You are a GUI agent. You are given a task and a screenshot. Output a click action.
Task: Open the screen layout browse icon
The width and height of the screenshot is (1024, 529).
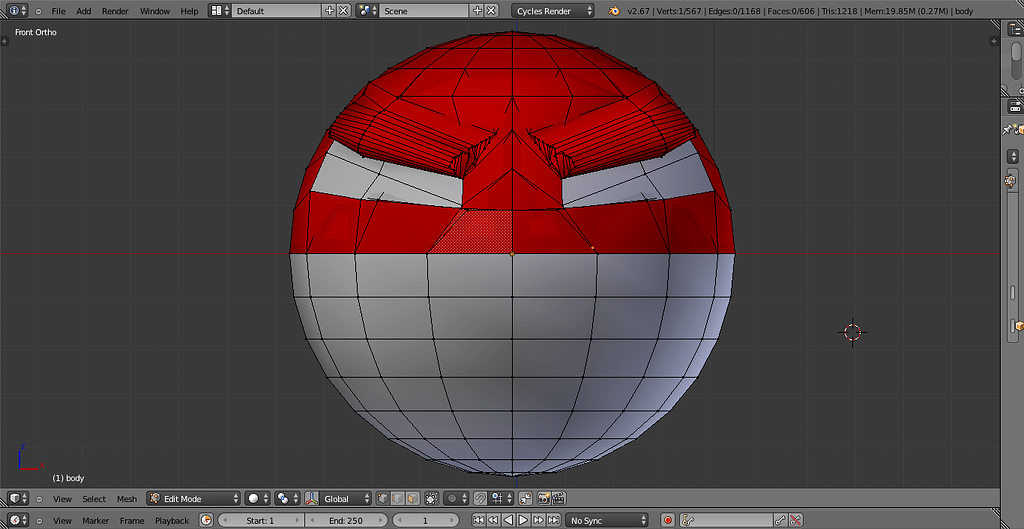220,10
